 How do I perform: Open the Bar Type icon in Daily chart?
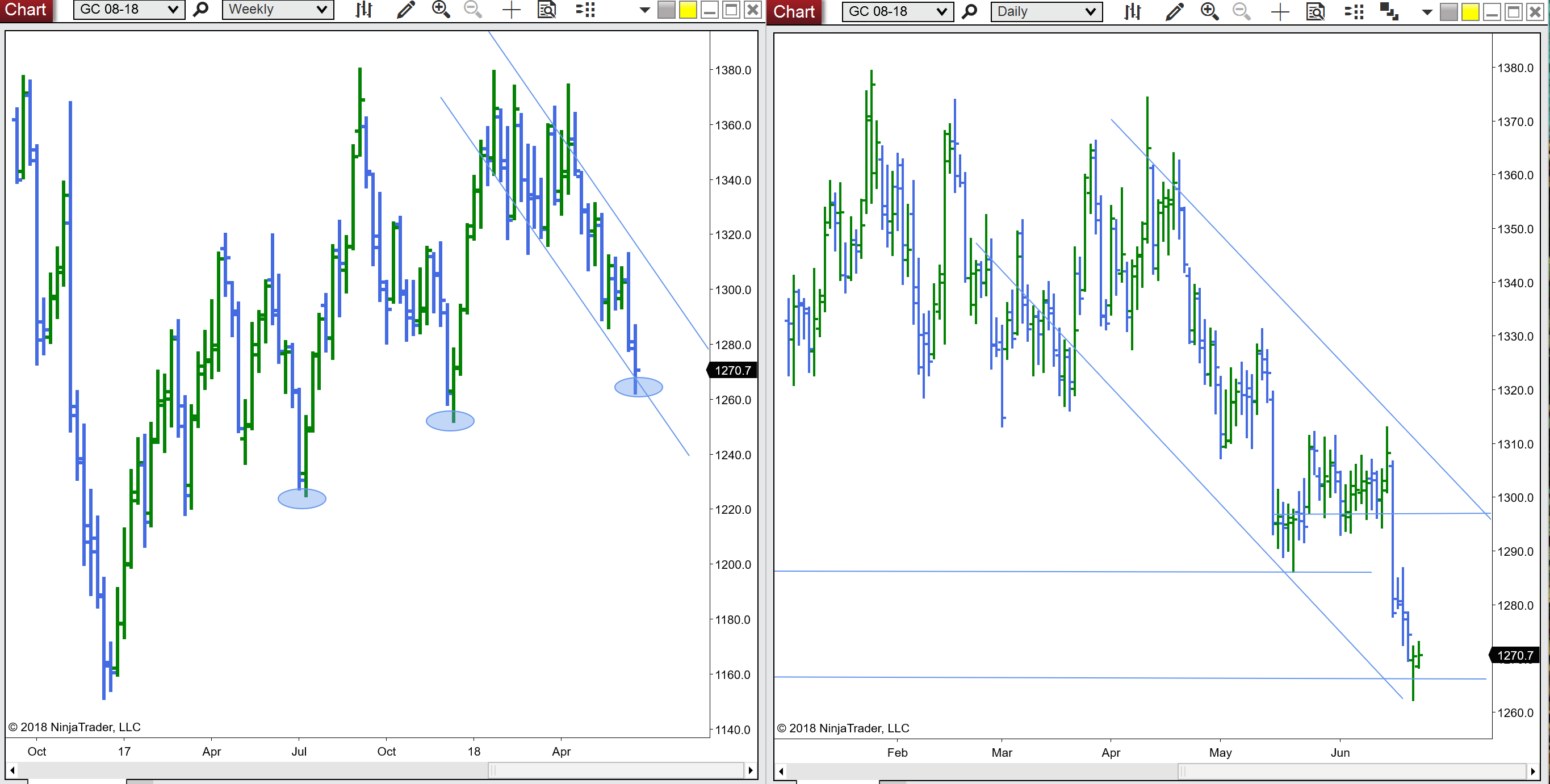tap(1133, 11)
